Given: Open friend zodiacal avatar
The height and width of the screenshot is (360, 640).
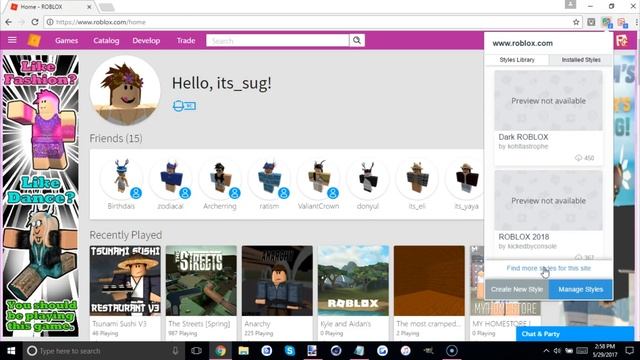Looking at the screenshot, I should coord(170,179).
